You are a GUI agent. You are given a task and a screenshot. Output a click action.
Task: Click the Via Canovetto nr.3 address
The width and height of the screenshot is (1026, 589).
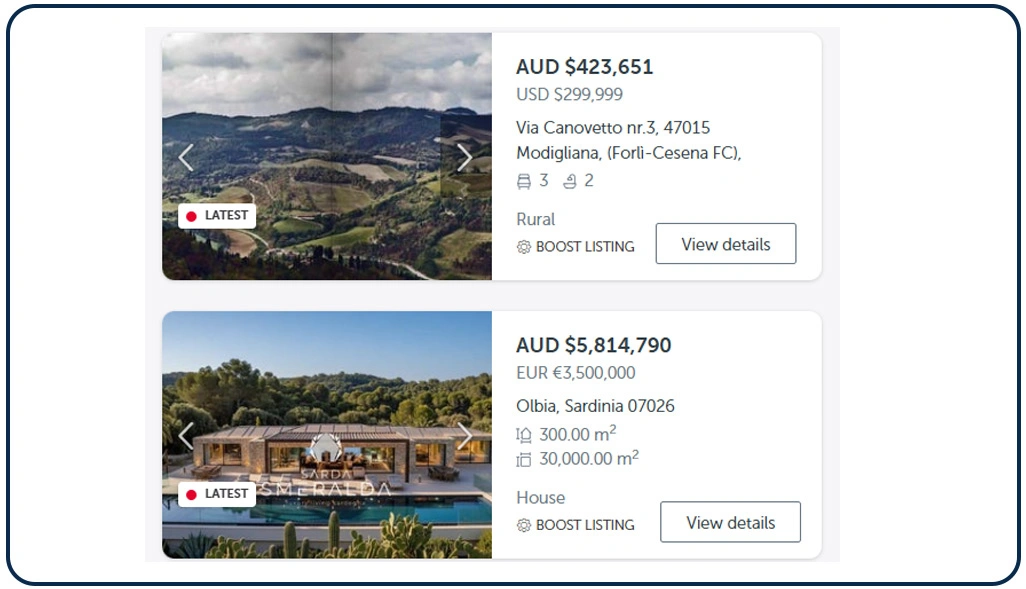(x=613, y=128)
